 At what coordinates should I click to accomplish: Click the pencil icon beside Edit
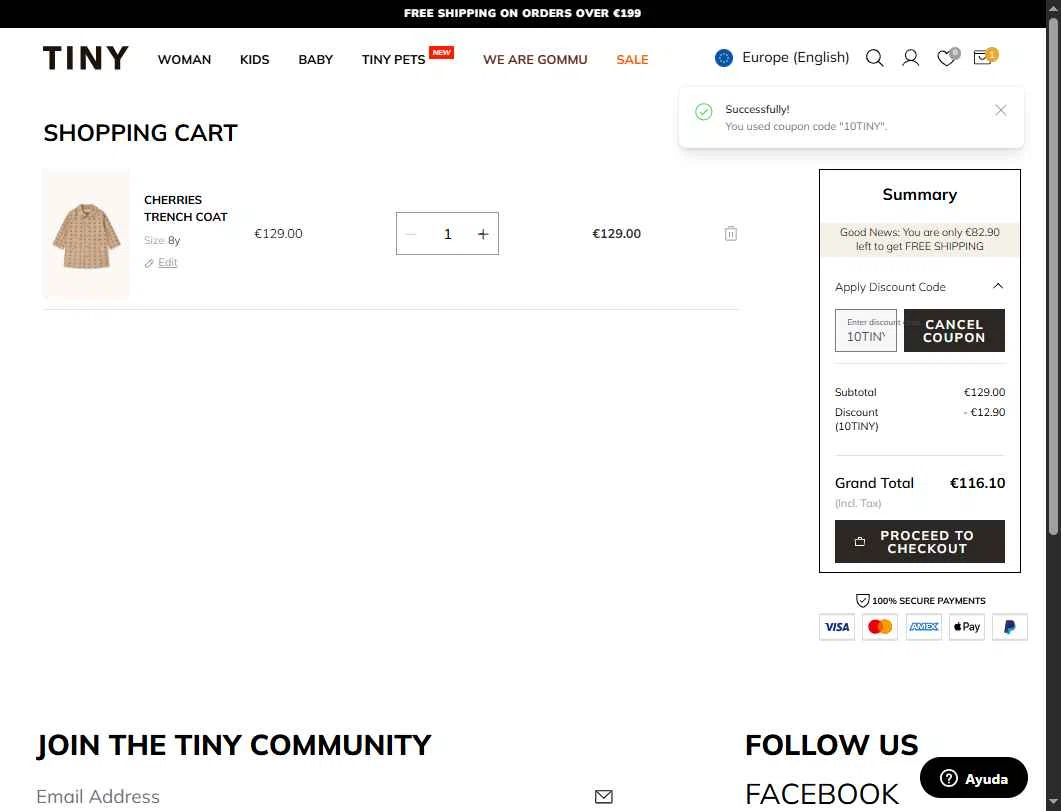click(149, 263)
